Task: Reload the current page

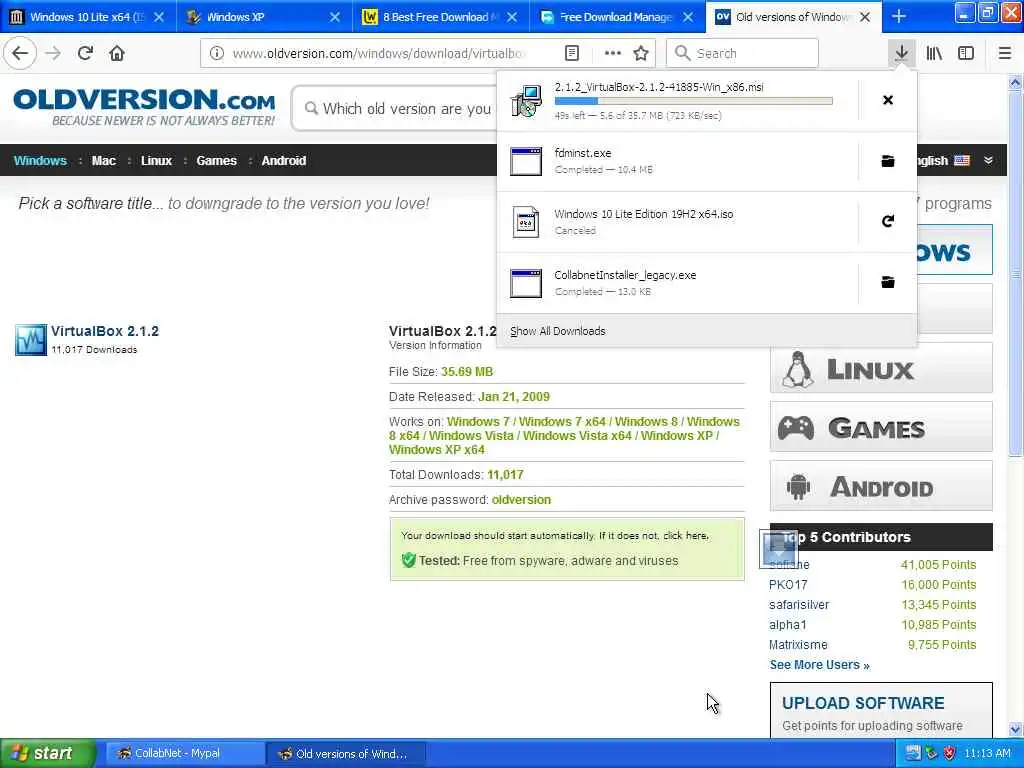Action: click(85, 53)
